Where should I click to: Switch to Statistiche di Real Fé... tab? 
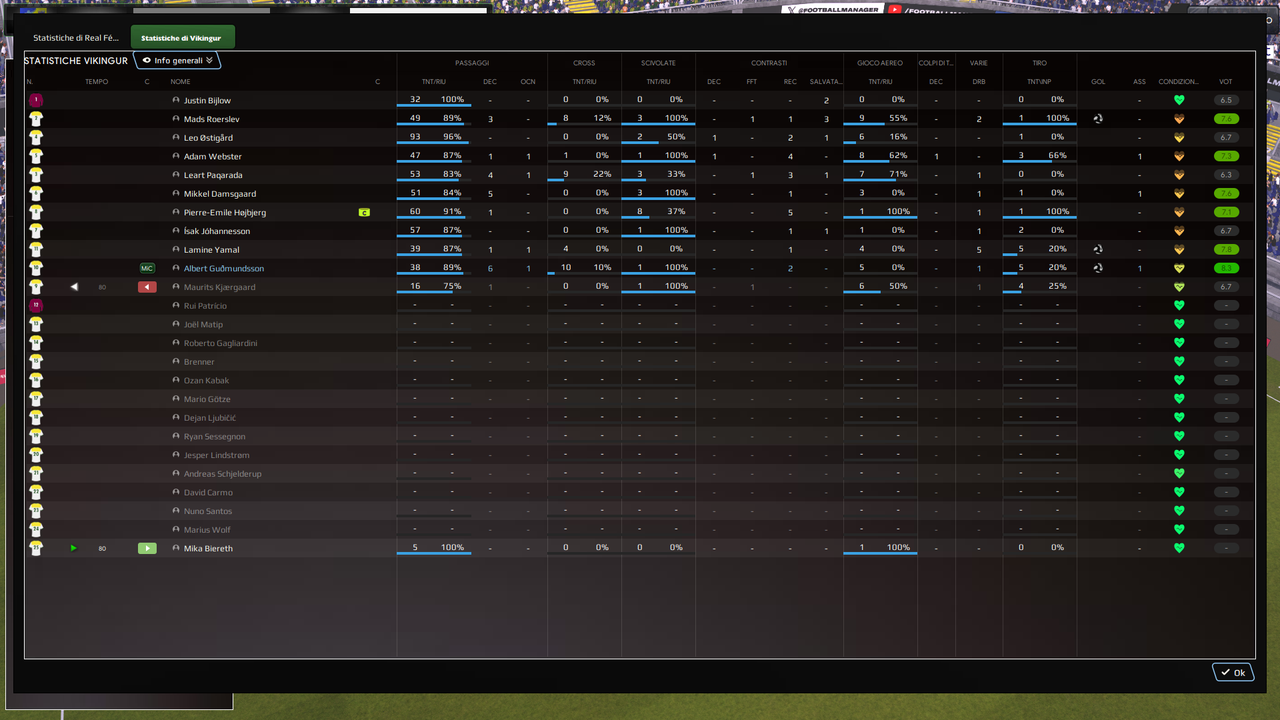(76, 38)
